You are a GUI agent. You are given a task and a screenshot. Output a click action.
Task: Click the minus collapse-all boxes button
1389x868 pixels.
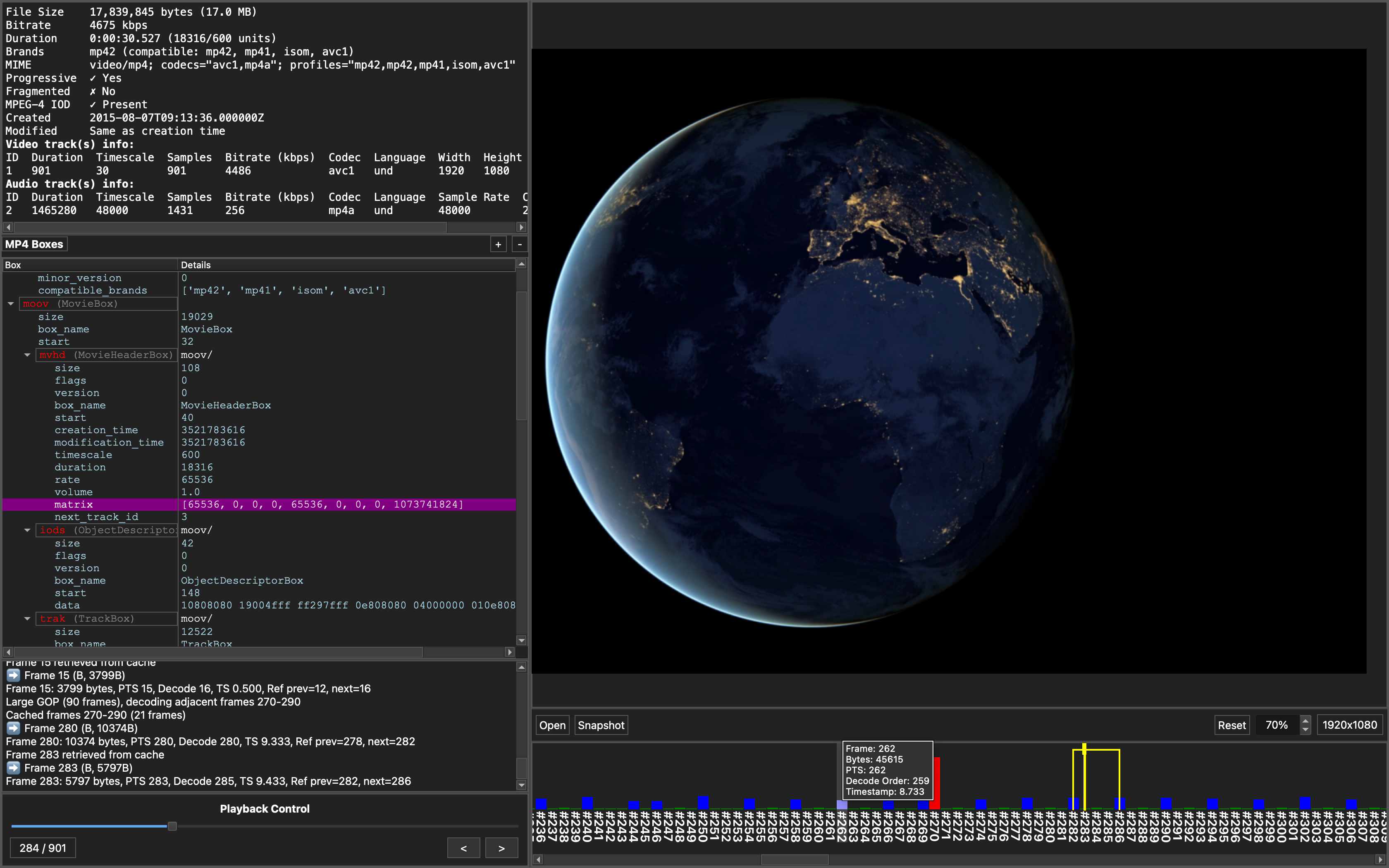[x=520, y=245]
